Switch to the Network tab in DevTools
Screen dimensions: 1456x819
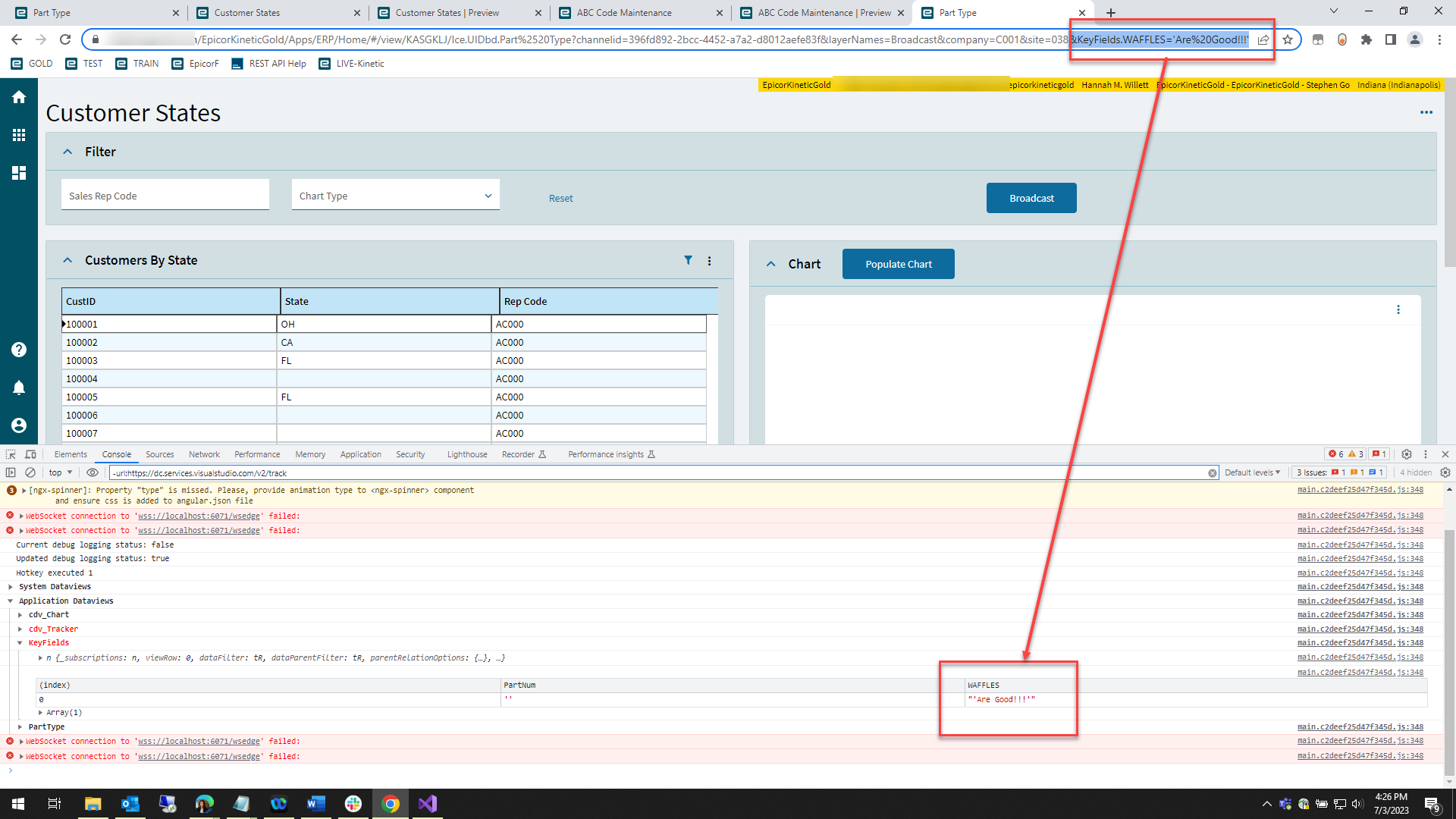(x=204, y=453)
